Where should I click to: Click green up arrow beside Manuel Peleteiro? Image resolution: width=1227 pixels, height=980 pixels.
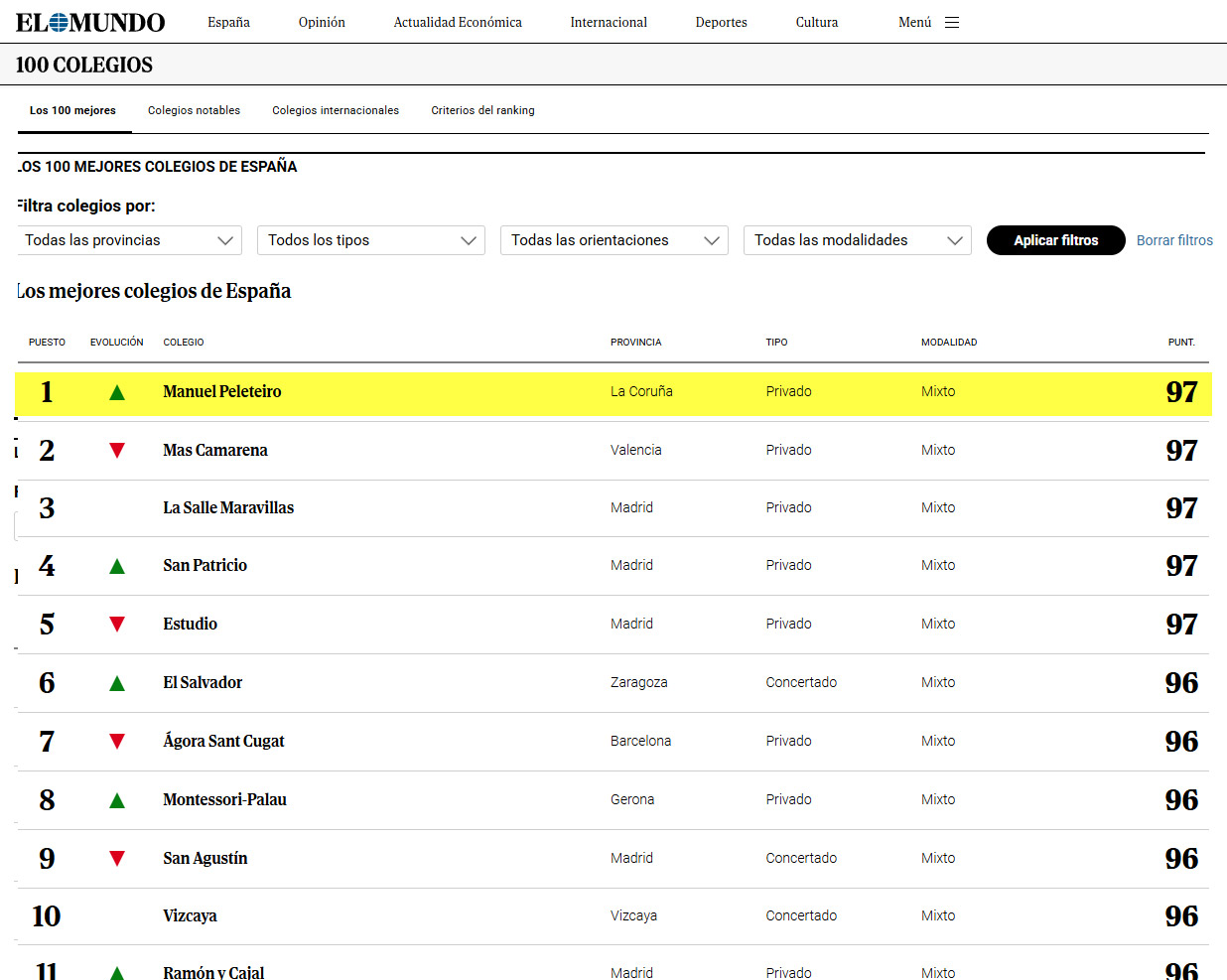click(117, 392)
